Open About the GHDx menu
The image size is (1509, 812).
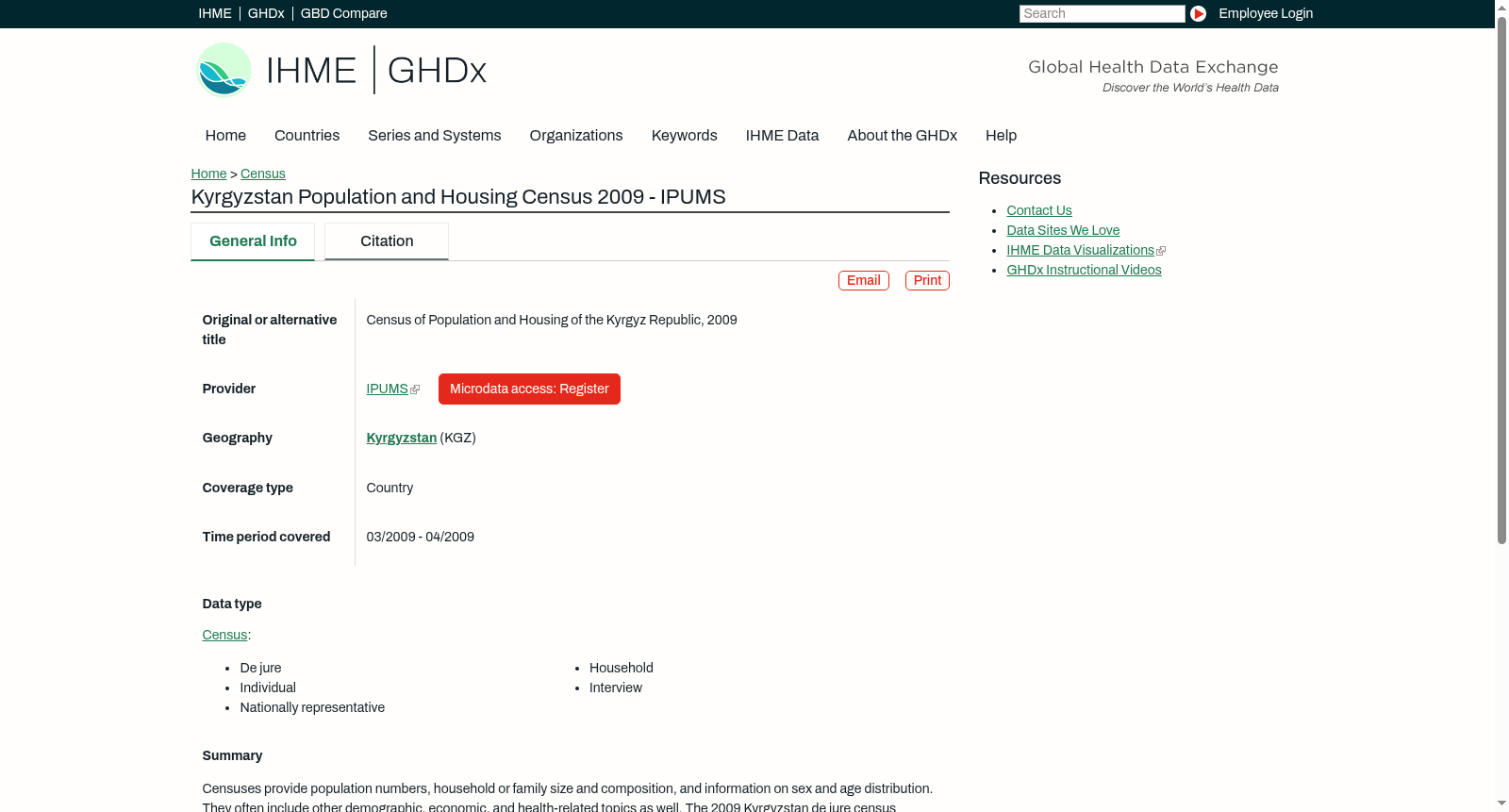click(x=903, y=136)
